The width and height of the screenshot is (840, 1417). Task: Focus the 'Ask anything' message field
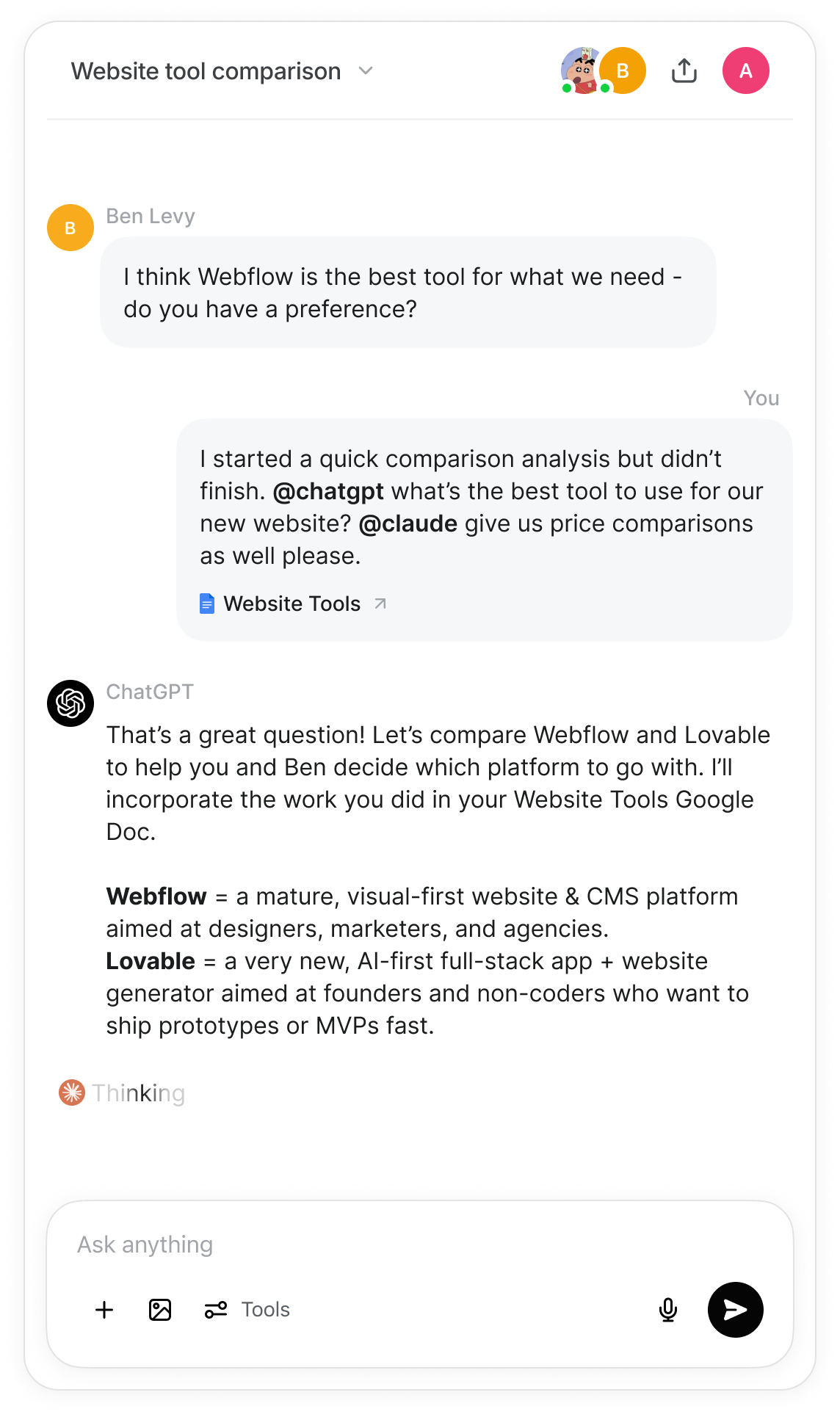(x=367, y=1245)
